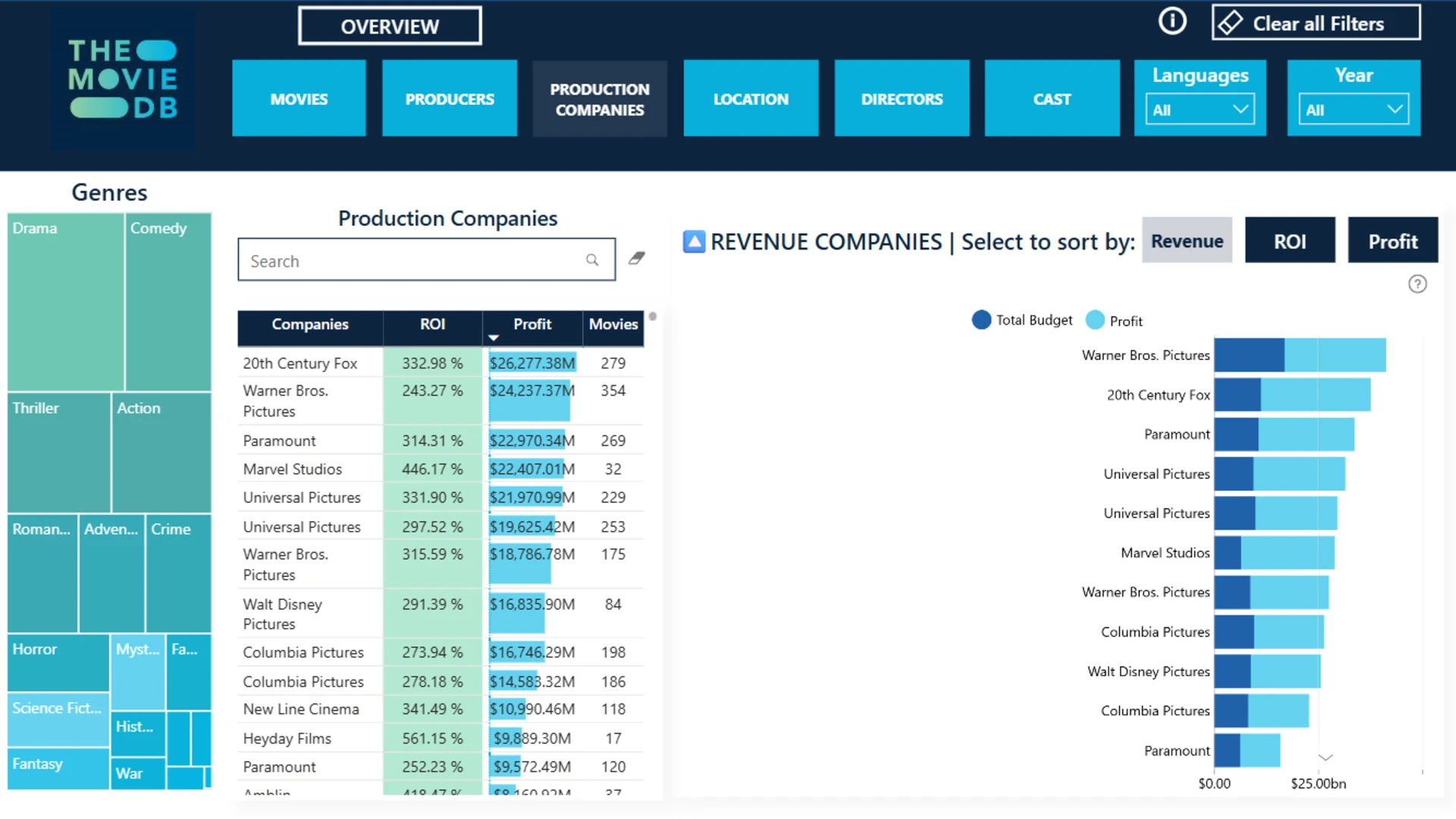
Task: Click Clear all Filters
Action: 1316,23
